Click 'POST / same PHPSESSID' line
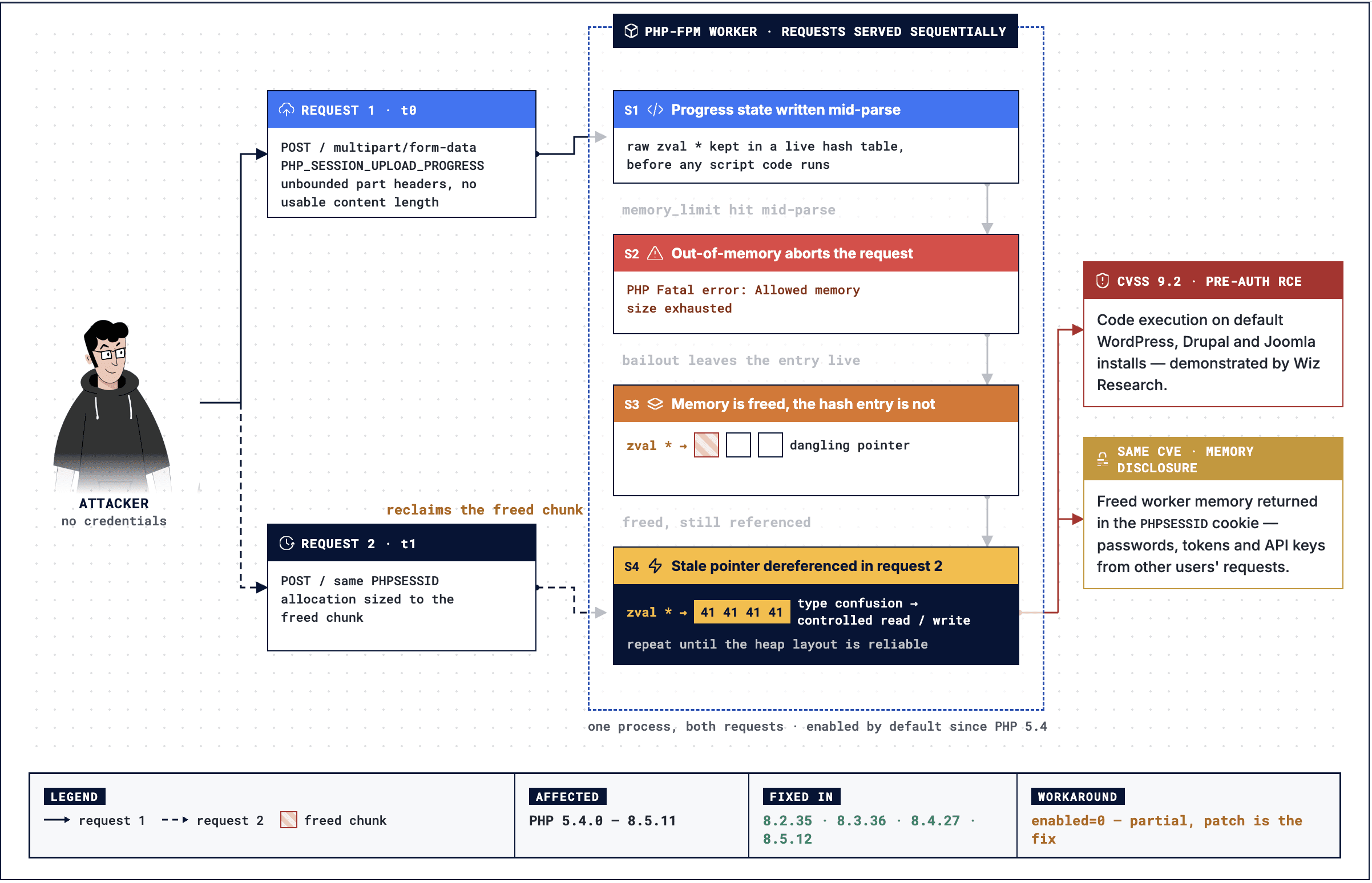 pos(360,581)
